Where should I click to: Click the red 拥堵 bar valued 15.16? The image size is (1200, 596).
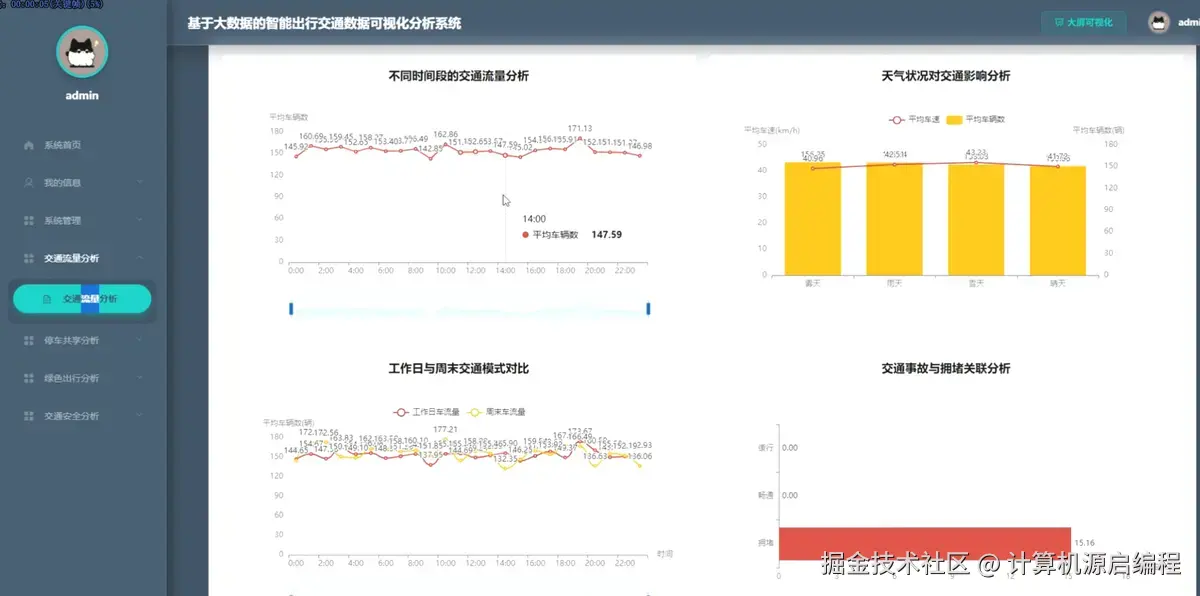[x=925, y=543]
